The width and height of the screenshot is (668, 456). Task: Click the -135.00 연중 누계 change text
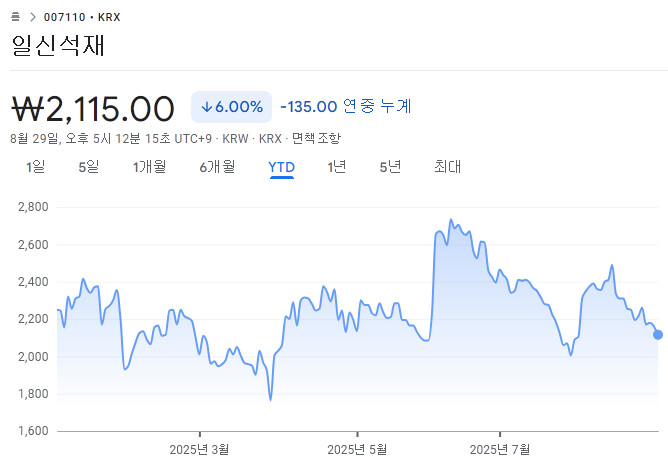[346, 106]
